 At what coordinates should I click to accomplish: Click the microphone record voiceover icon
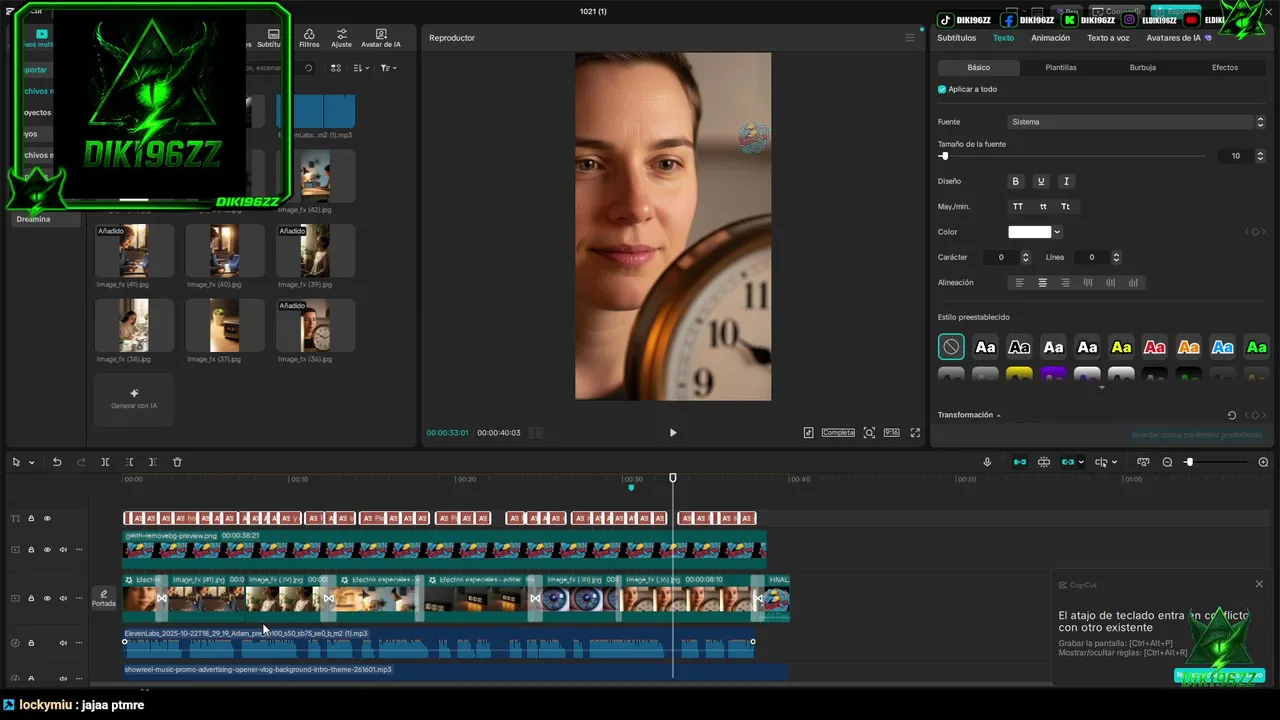coord(987,462)
